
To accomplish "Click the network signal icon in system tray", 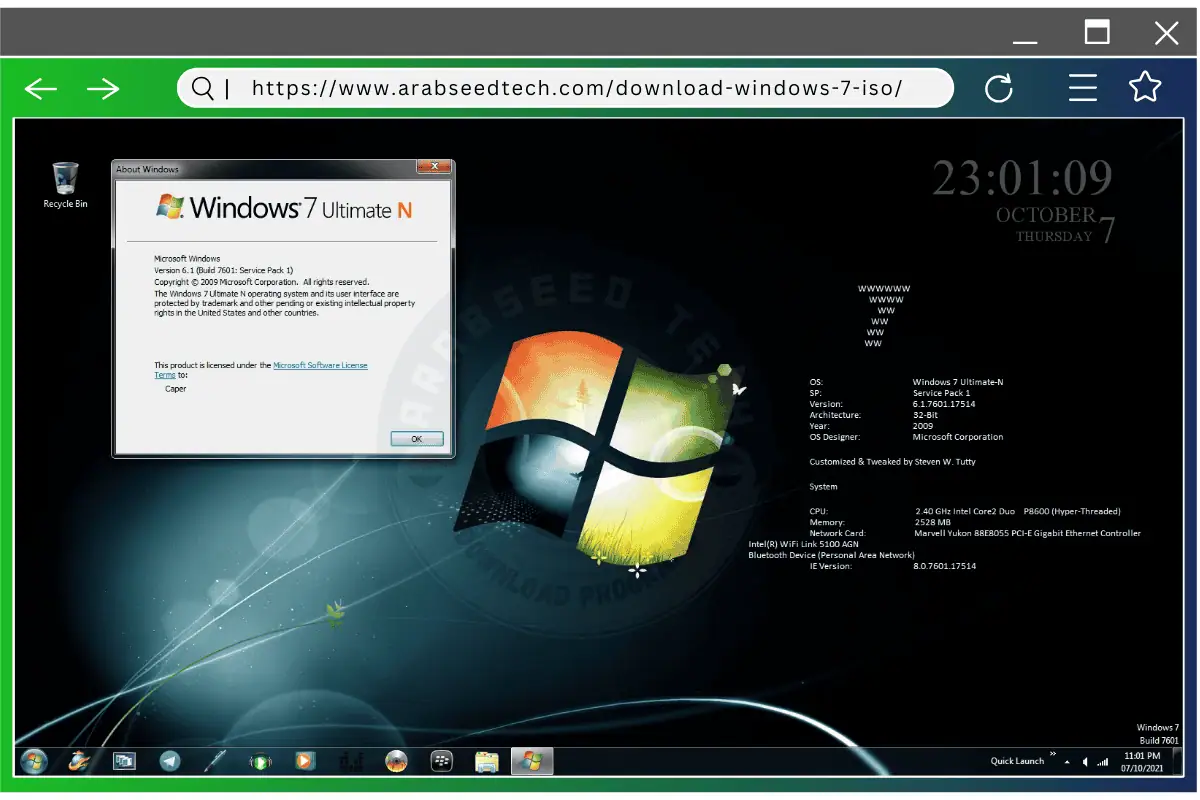I will [x=1100, y=761].
